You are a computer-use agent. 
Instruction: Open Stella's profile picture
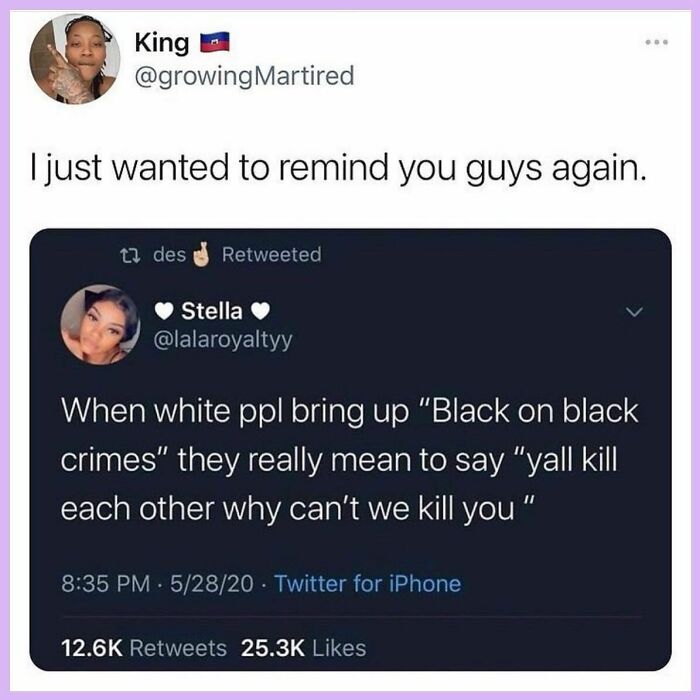coord(100,325)
